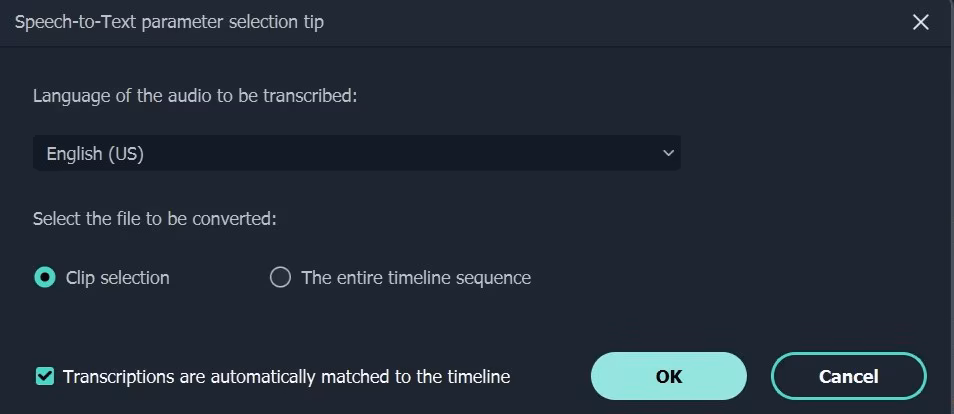Image resolution: width=954 pixels, height=414 pixels.
Task: Close the Speech-to-Text dialog with X
Action: (x=921, y=22)
